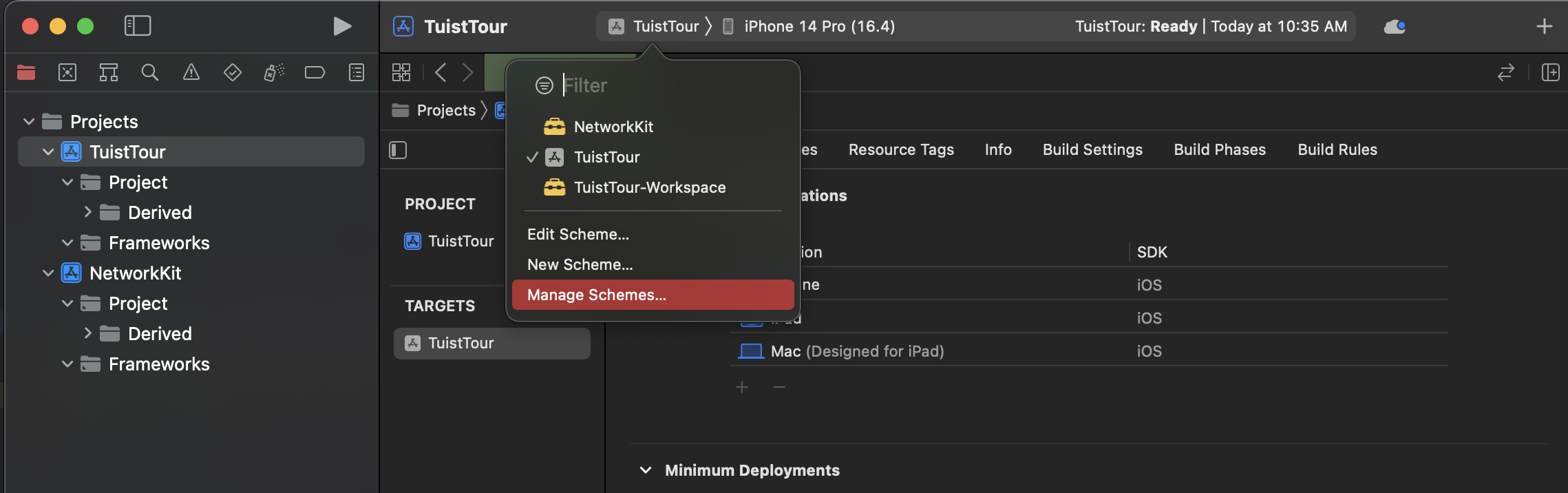
Task: Run the TuistTour scheme
Action: click(342, 26)
